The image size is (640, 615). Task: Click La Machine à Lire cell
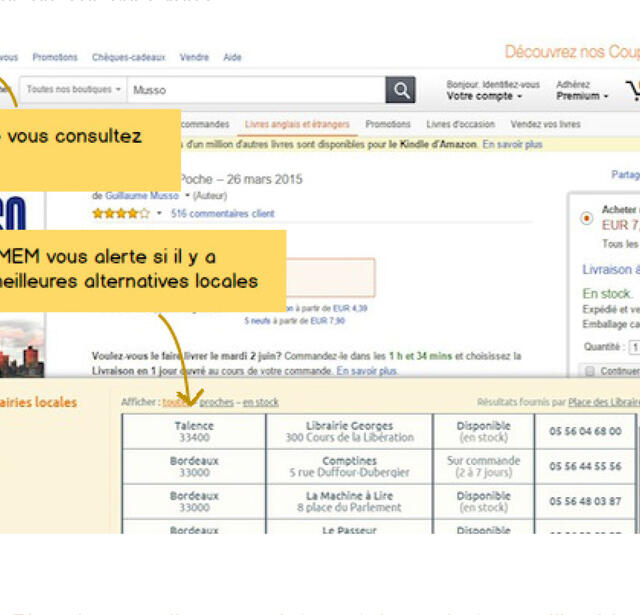click(349, 502)
